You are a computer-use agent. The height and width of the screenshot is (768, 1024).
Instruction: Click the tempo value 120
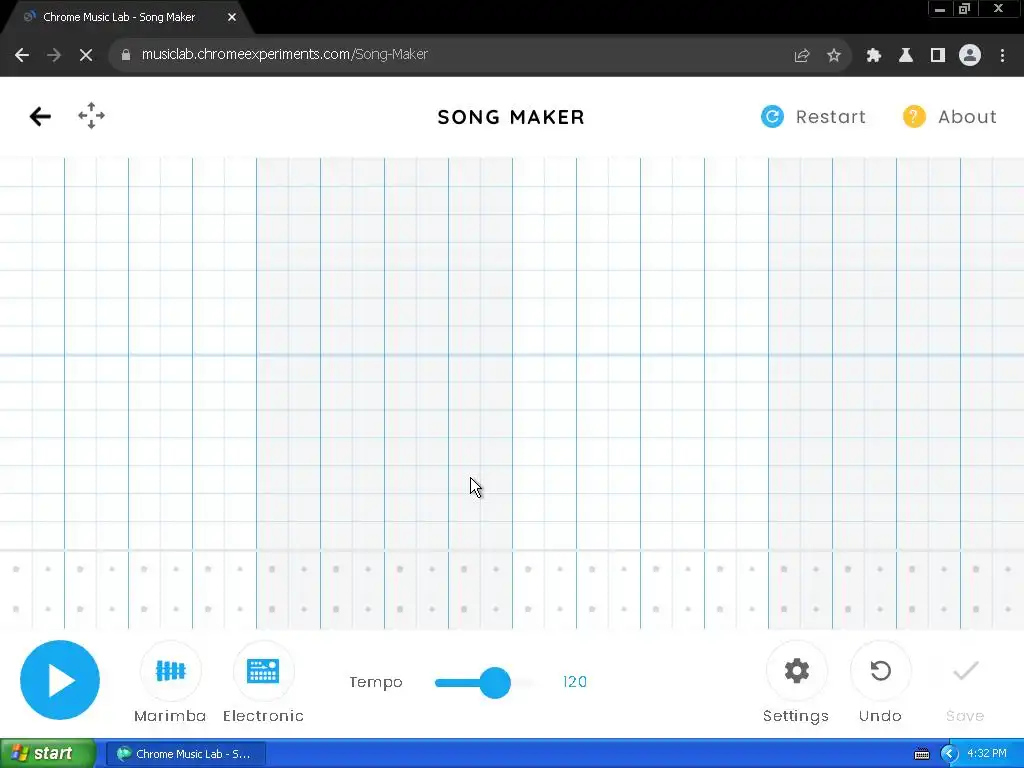(575, 682)
